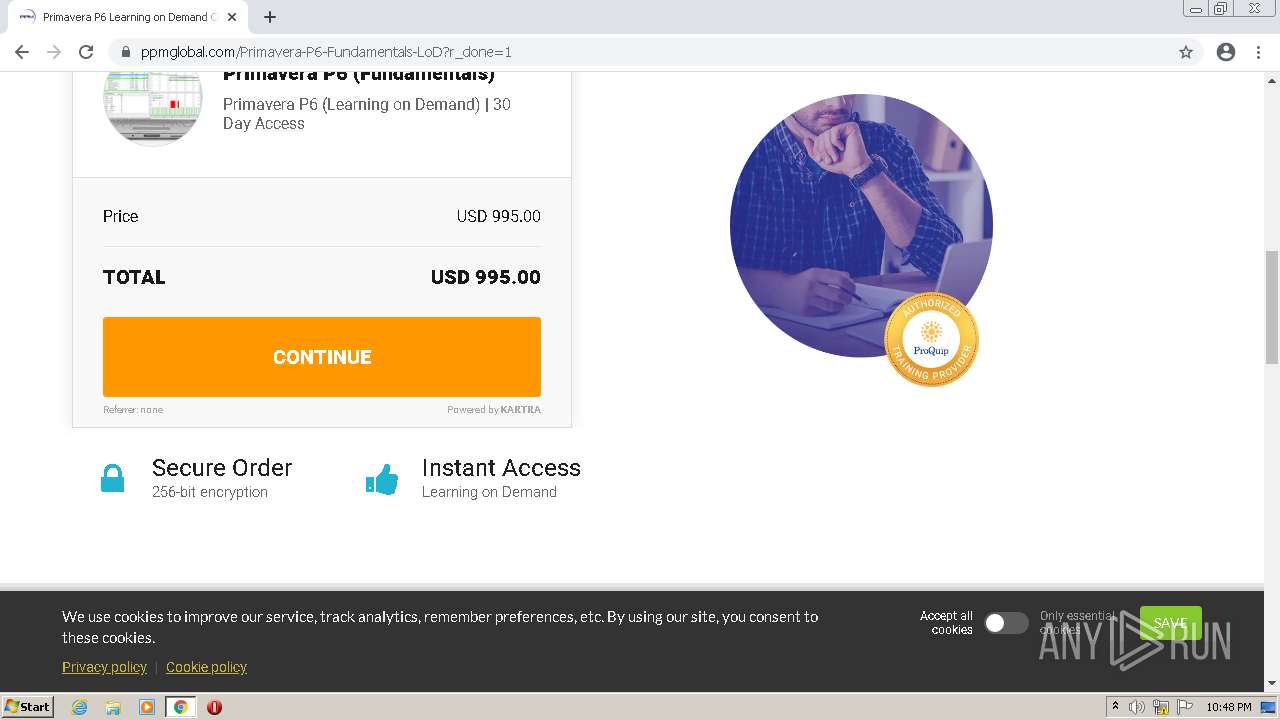Image resolution: width=1280 pixels, height=720 pixels.
Task: Save cookie preferences
Action: (1170, 623)
